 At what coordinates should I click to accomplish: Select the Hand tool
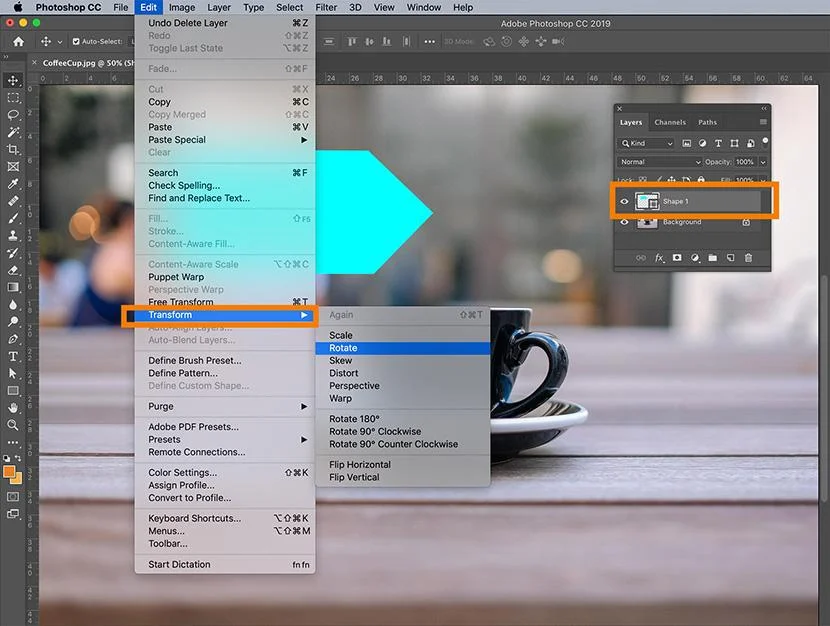(x=13, y=408)
